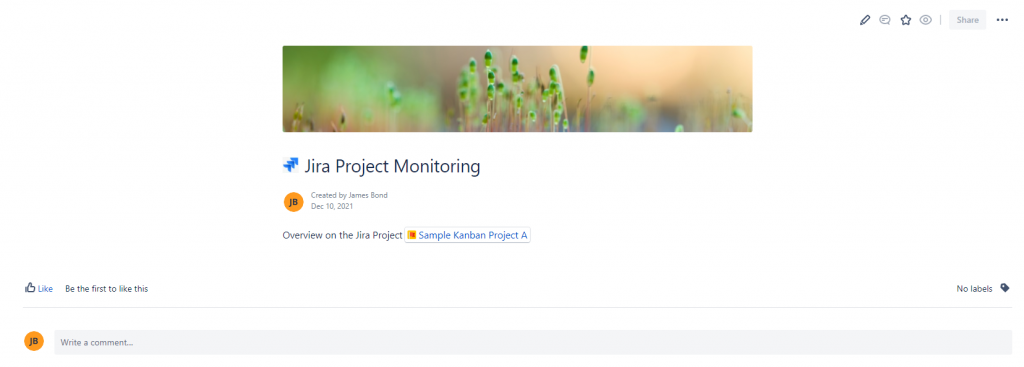Open inline comments via speech bubble icon
Image resolution: width=1024 pixels, height=367 pixels.
point(885,20)
